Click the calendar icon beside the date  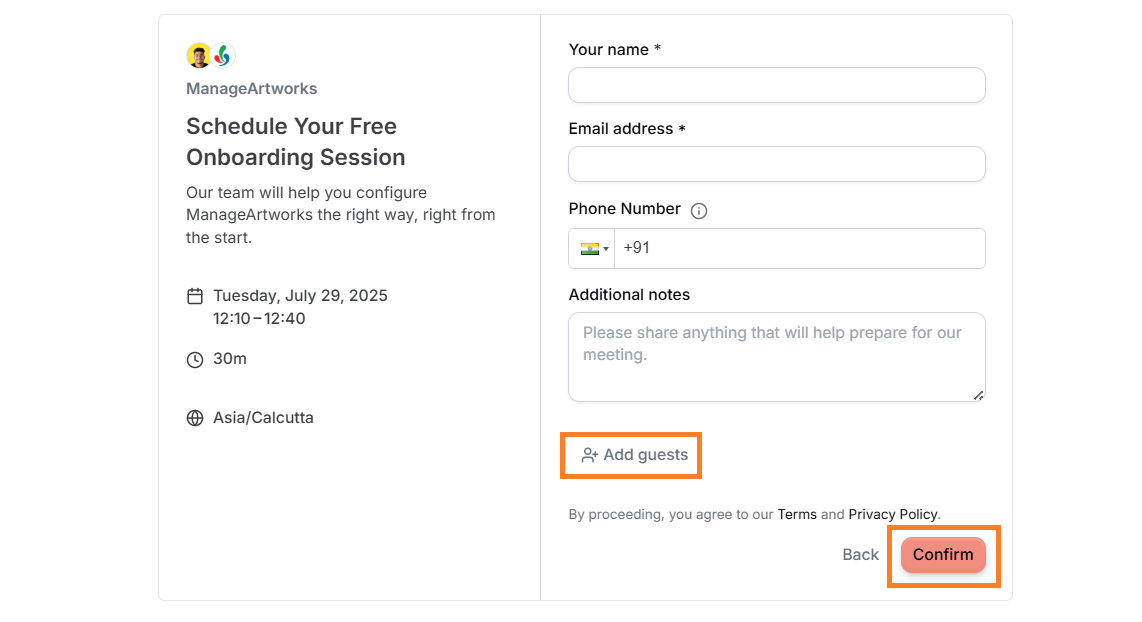click(x=195, y=296)
